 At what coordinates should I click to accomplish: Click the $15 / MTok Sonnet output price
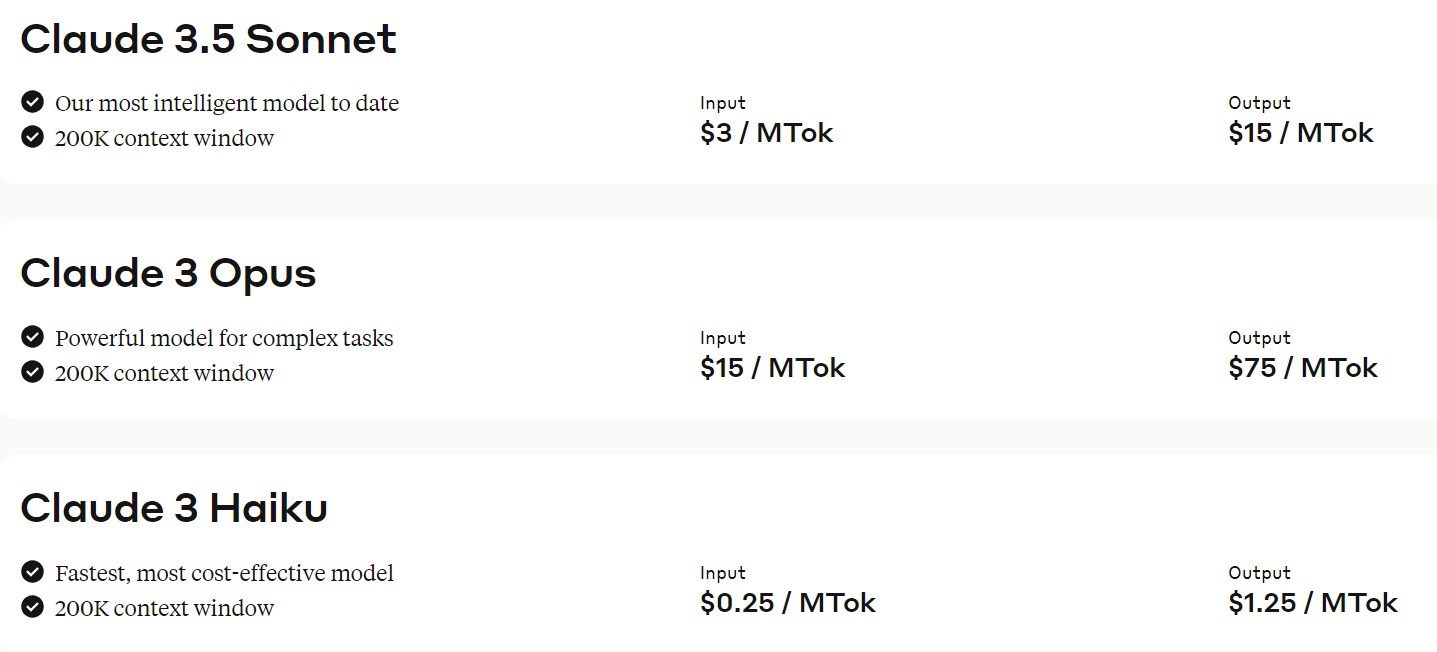pyautogui.click(x=1300, y=133)
